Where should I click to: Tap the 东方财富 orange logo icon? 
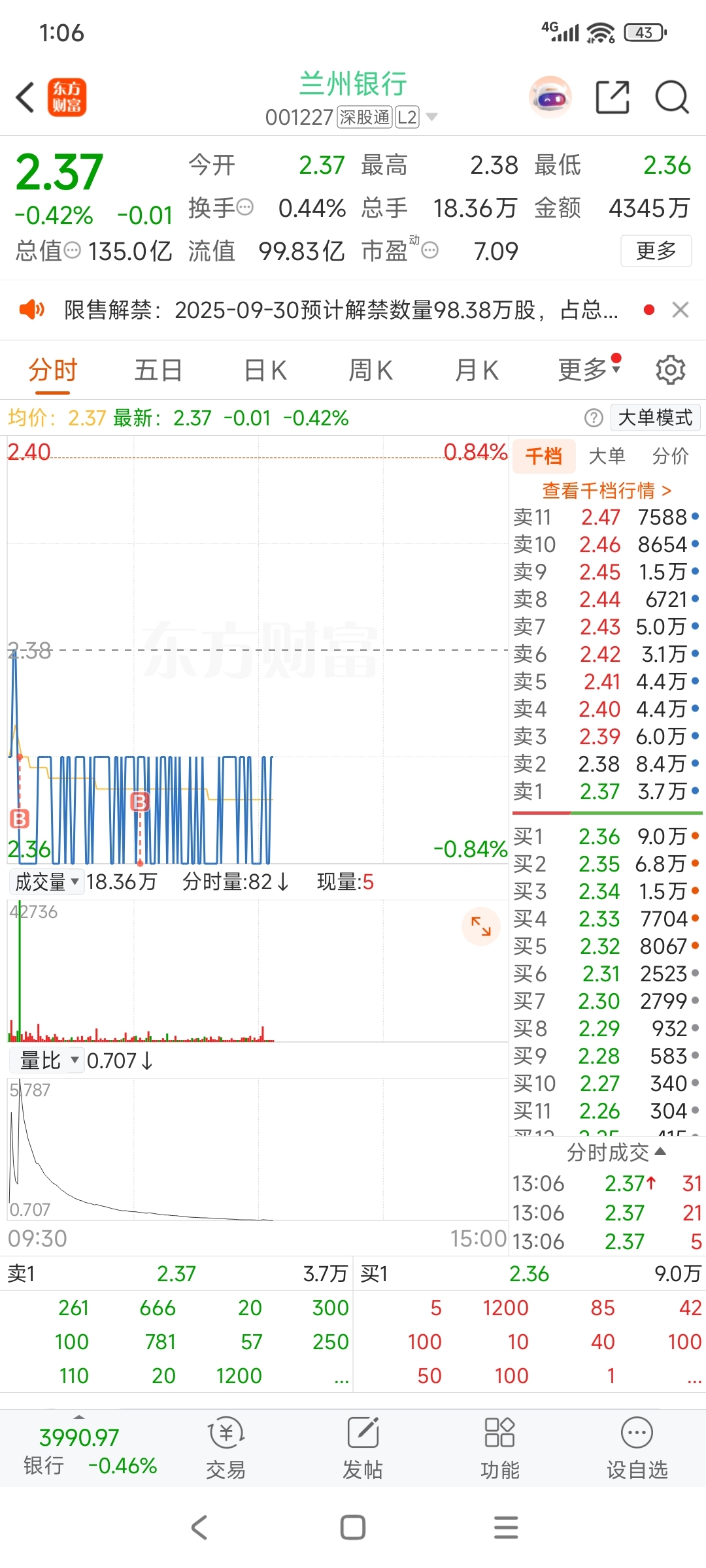click(67, 98)
